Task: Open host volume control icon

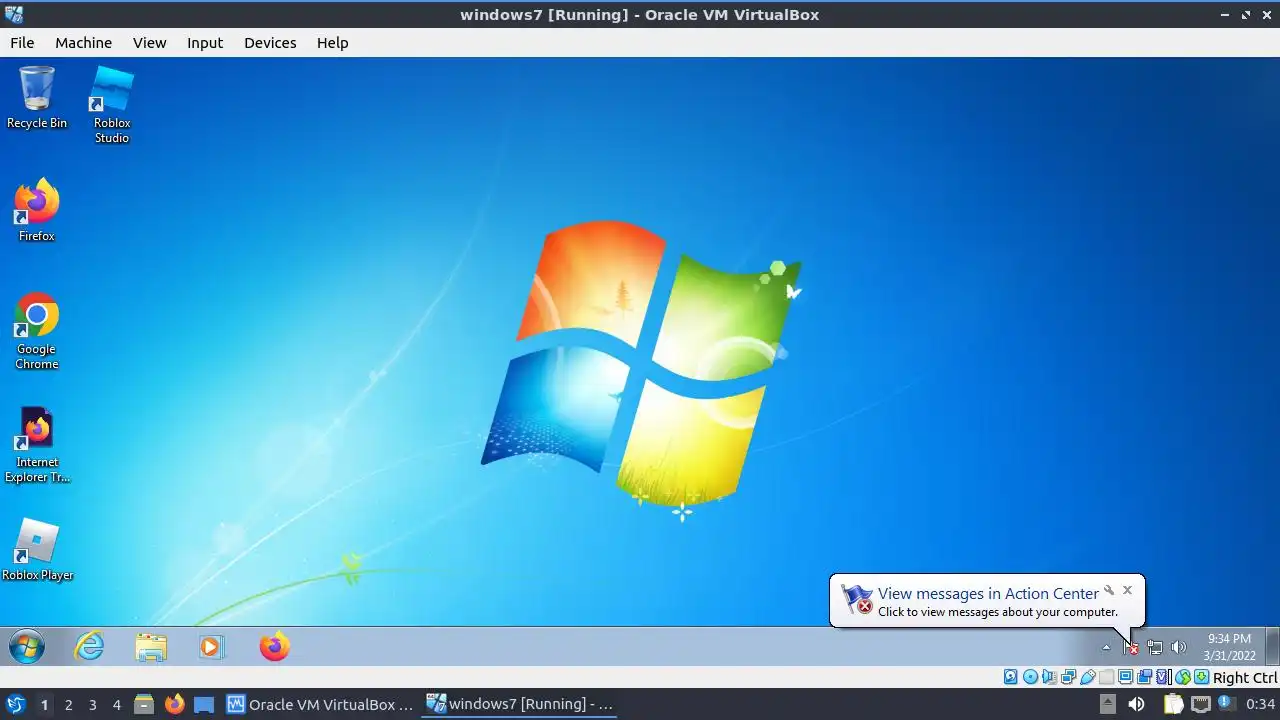Action: pyautogui.click(x=1137, y=704)
